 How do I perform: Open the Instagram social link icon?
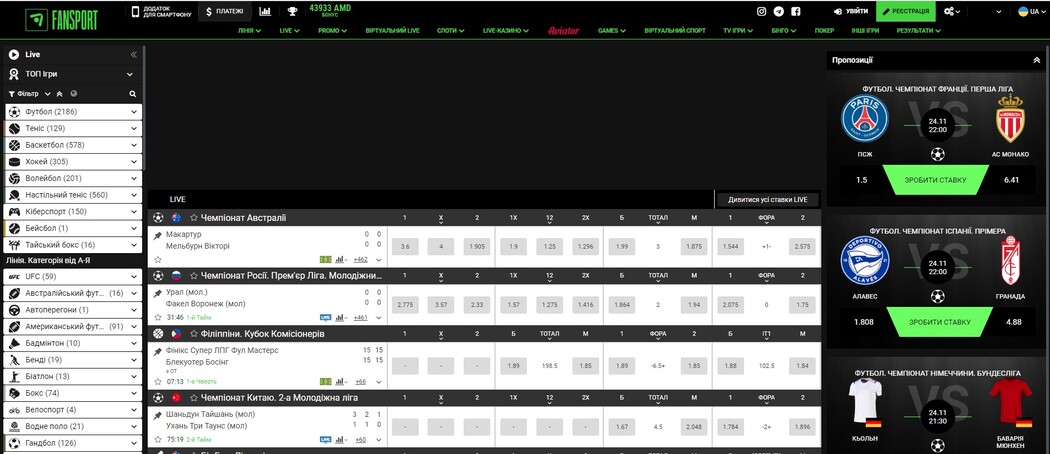click(x=762, y=11)
